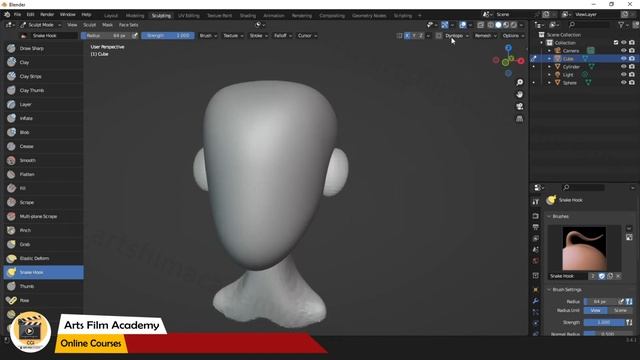Open the Sculpt Mode dropdown
The height and width of the screenshot is (360, 640).
pos(41,25)
